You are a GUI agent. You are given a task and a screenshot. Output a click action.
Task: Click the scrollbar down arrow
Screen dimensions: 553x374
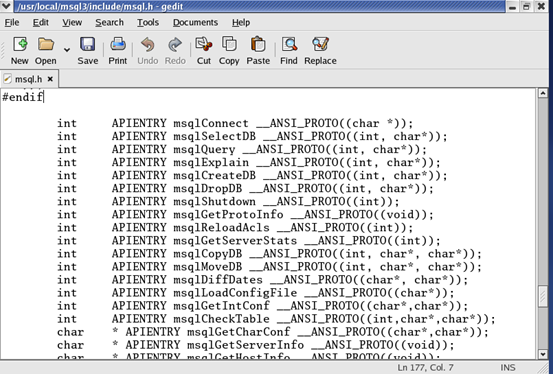click(543, 354)
